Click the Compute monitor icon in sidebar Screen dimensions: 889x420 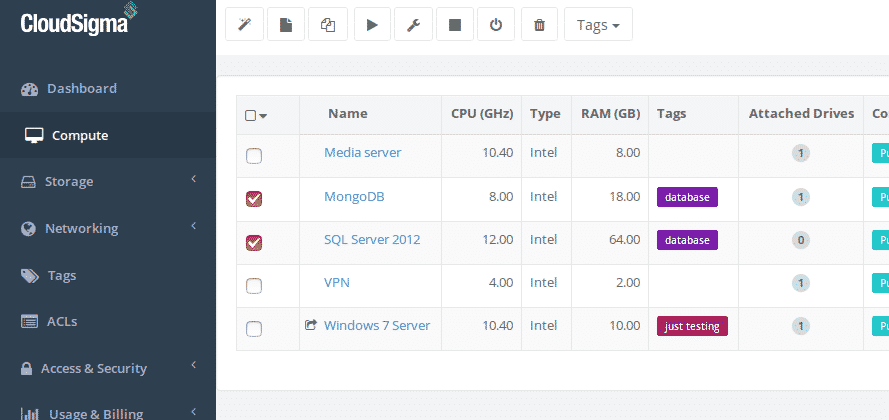tap(34, 135)
